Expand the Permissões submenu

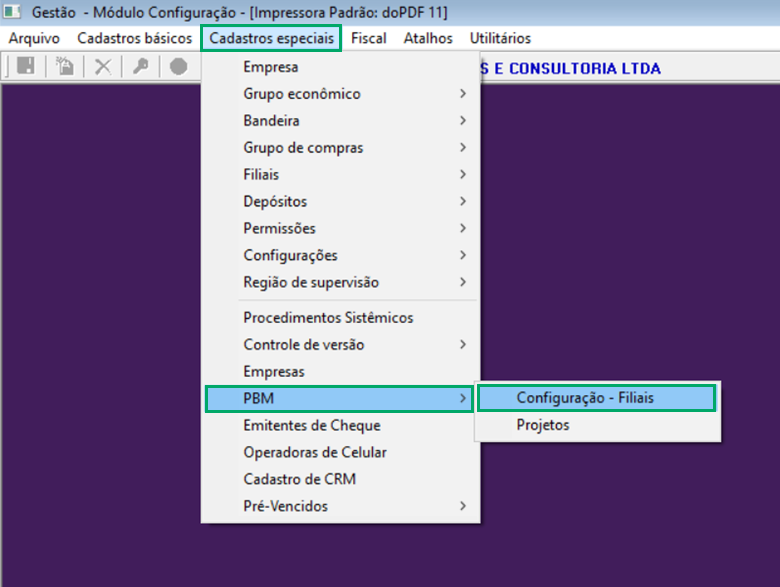tap(340, 228)
